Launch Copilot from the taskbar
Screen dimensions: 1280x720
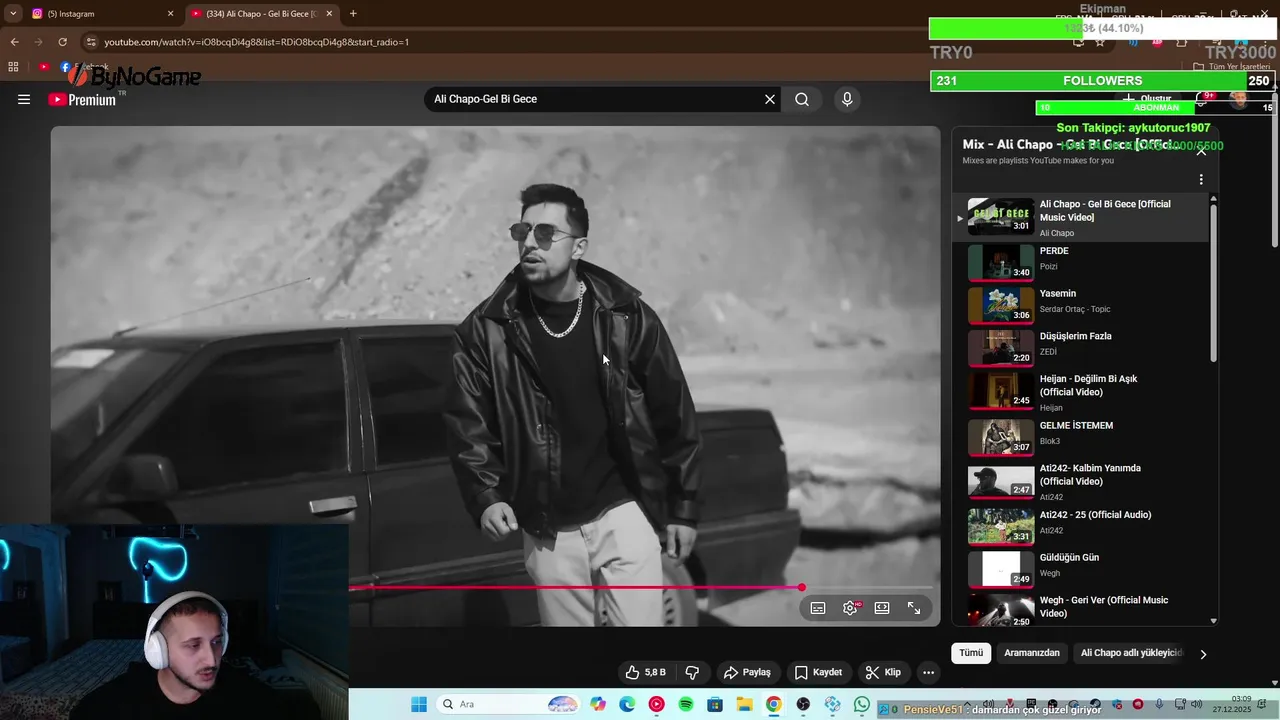pos(598,704)
